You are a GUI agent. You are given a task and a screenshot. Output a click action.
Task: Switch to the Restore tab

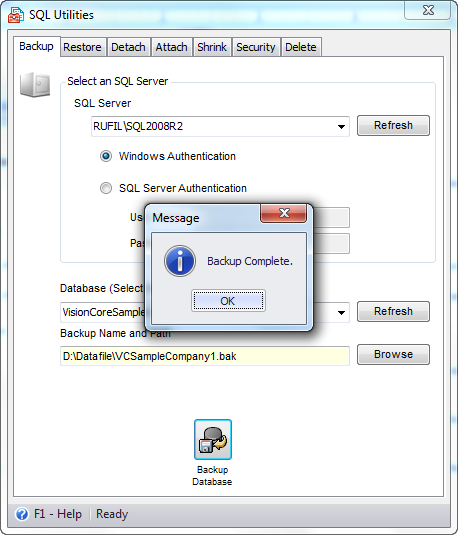click(x=82, y=47)
